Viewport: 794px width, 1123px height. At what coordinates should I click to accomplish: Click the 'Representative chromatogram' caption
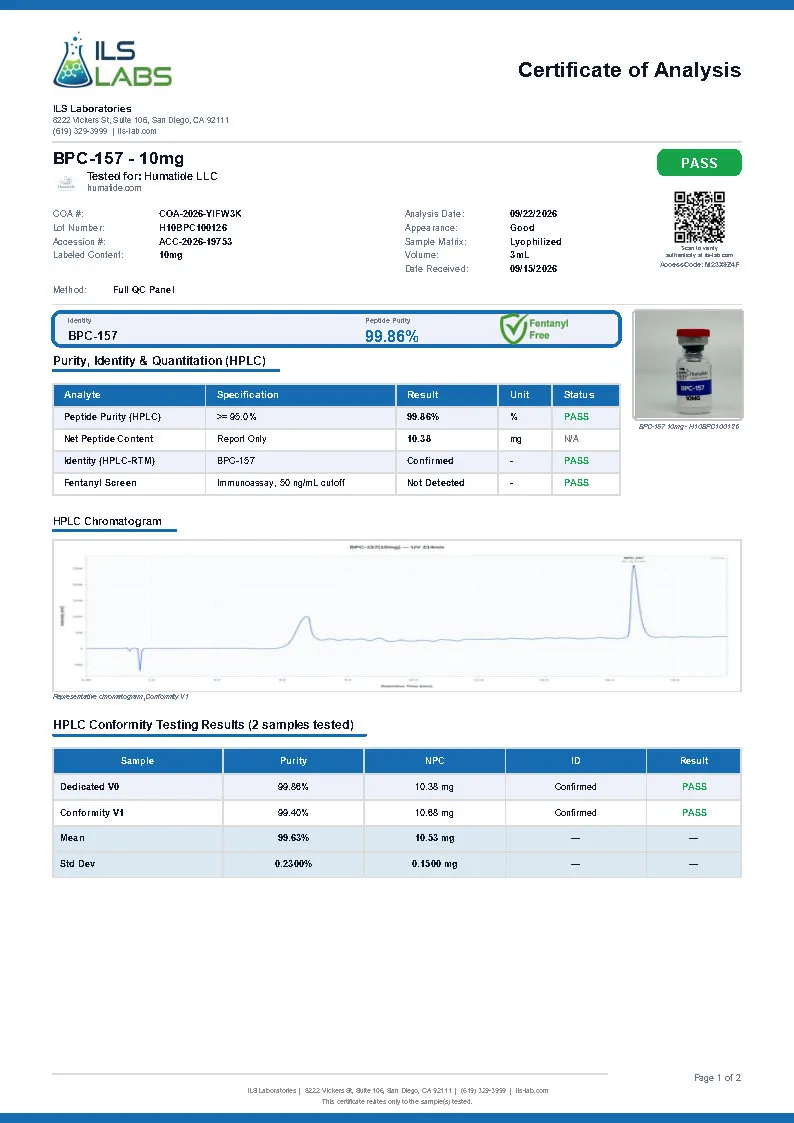tap(120, 696)
